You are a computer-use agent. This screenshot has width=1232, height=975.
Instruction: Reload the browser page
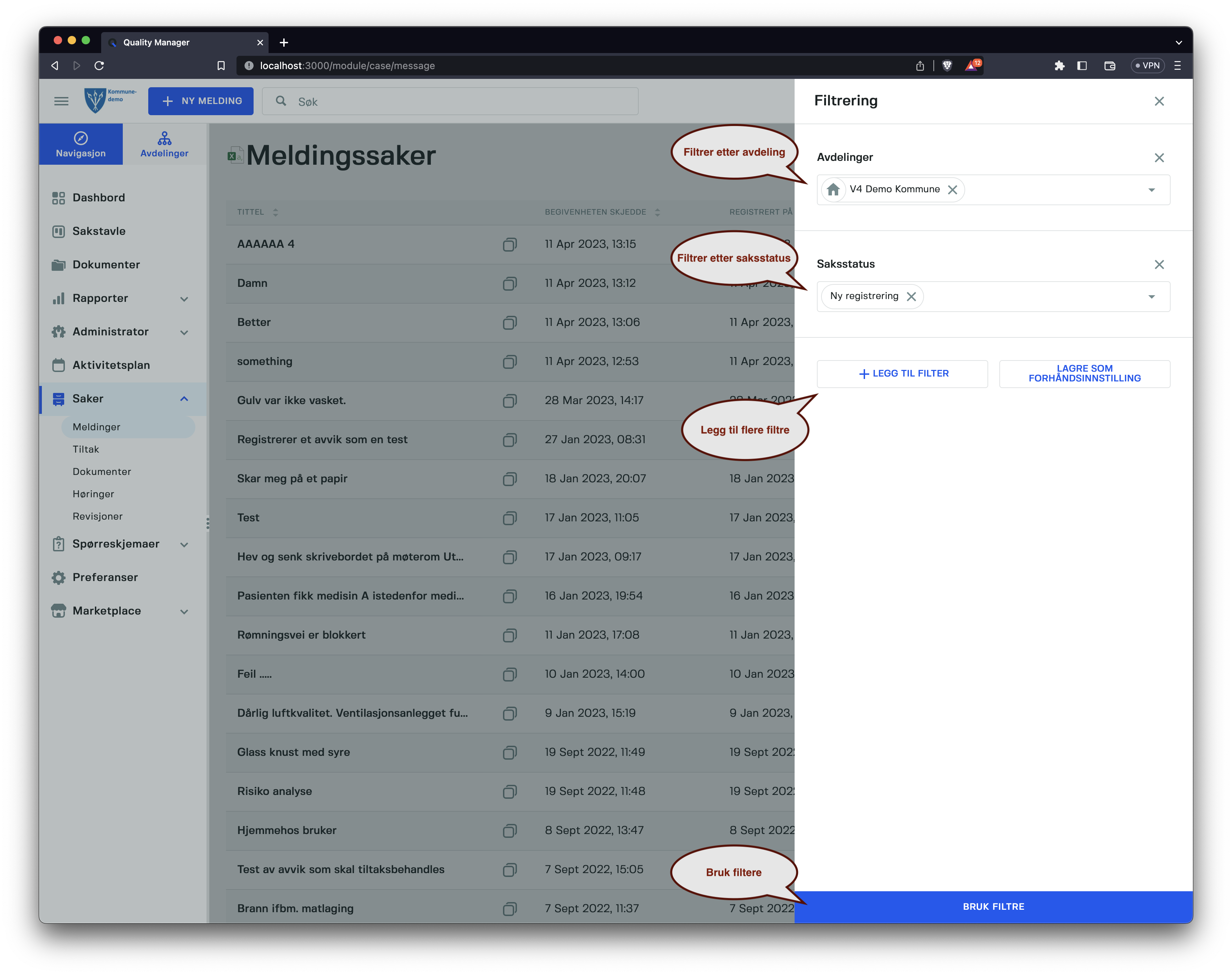click(99, 66)
